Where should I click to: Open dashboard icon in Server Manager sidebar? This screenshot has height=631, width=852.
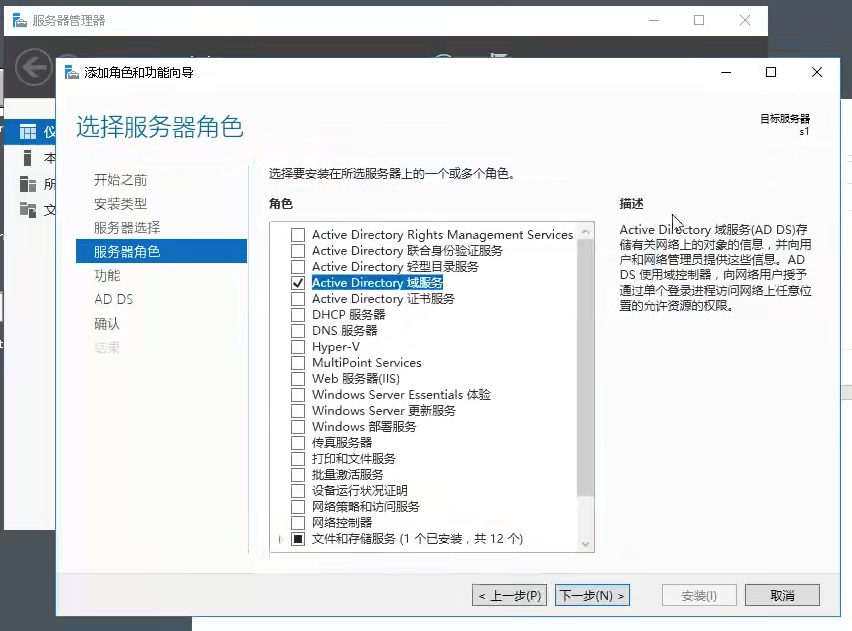pos(28,132)
